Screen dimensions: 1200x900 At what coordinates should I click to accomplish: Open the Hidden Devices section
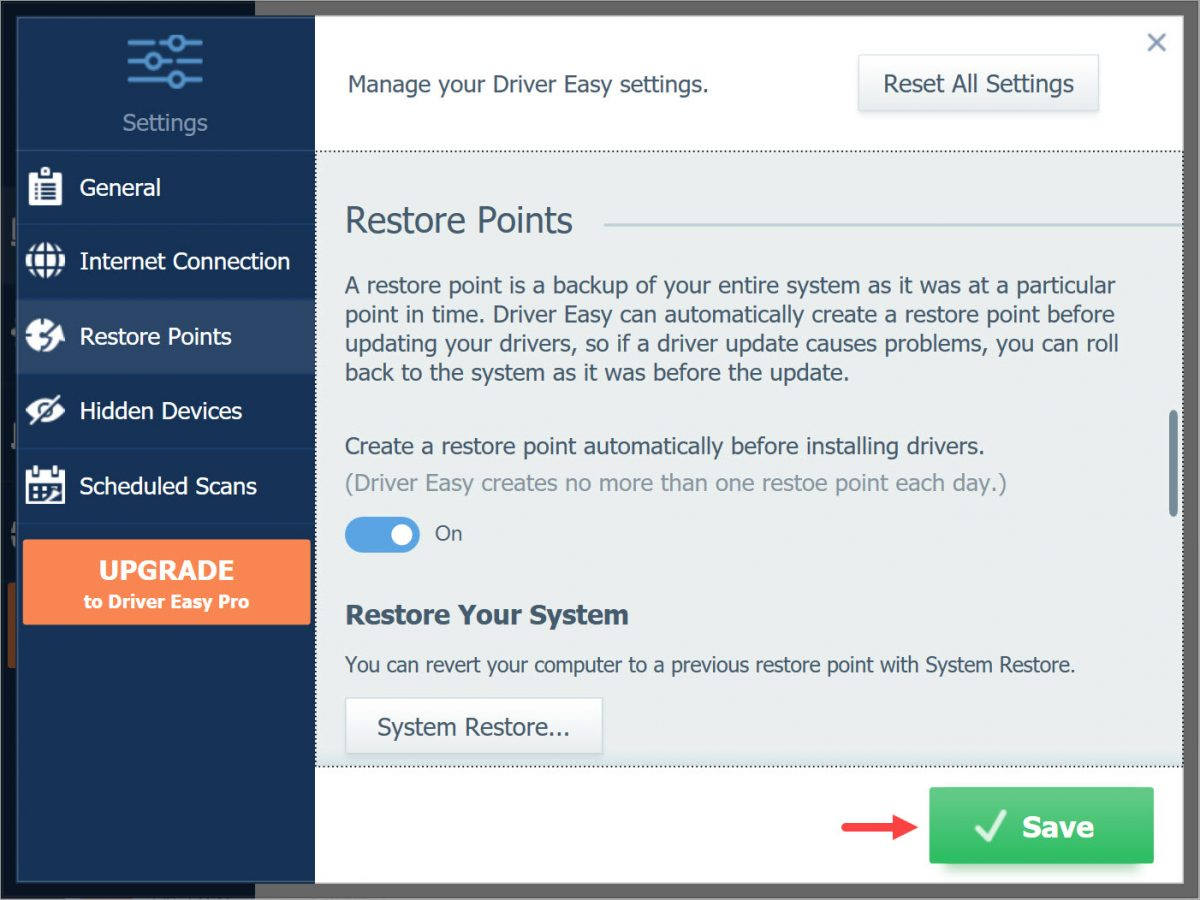(166, 411)
